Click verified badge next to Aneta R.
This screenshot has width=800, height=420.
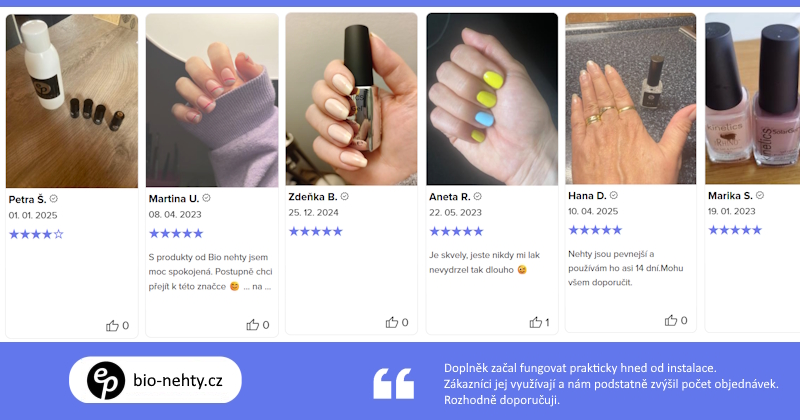(478, 196)
